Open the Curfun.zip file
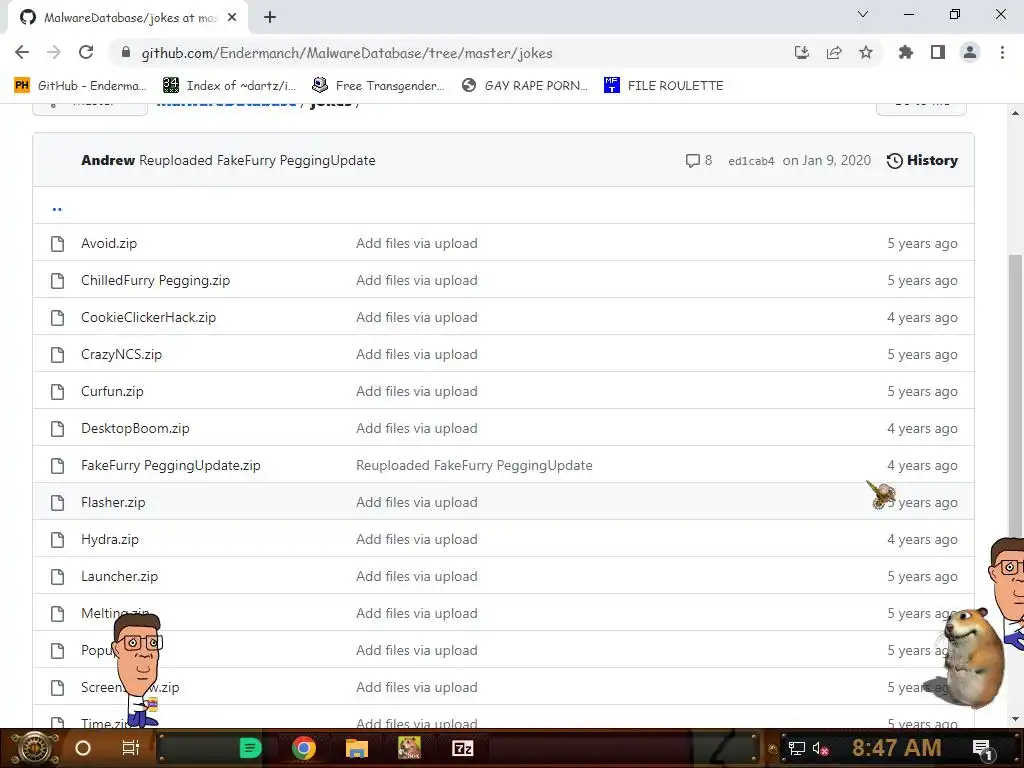Viewport: 1024px width, 768px height. [112, 391]
